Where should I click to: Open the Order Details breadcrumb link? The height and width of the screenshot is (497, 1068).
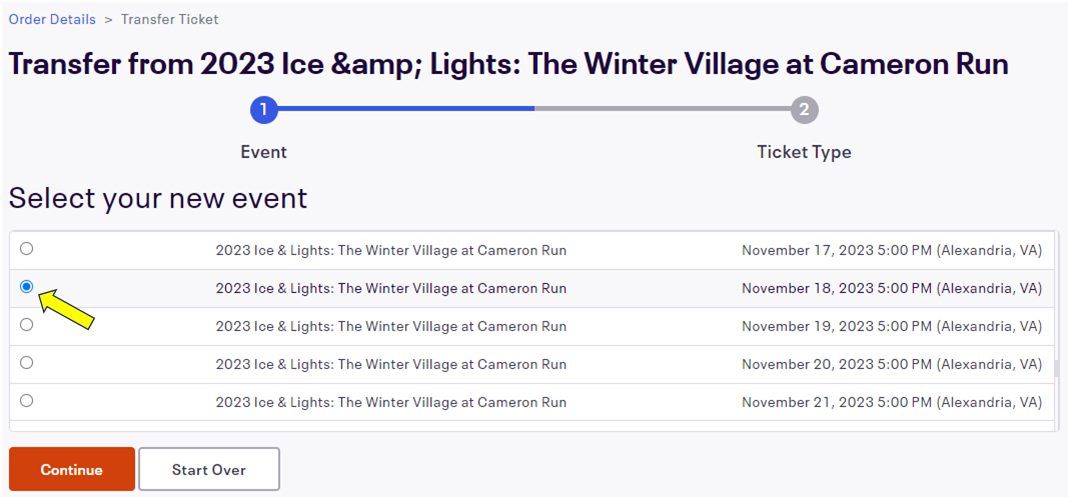[52, 19]
